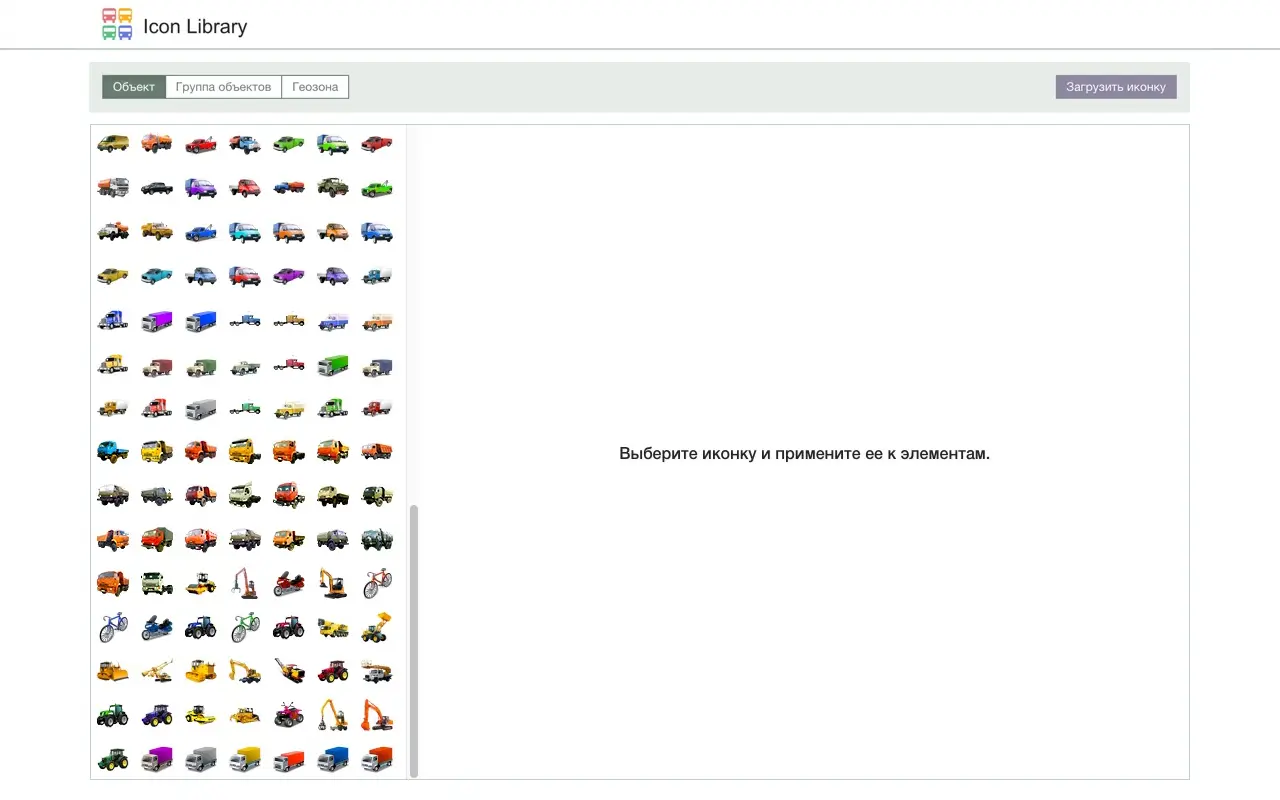Select the green semi tractor cab icon
The width and height of the screenshot is (1280, 800).
click(333, 408)
